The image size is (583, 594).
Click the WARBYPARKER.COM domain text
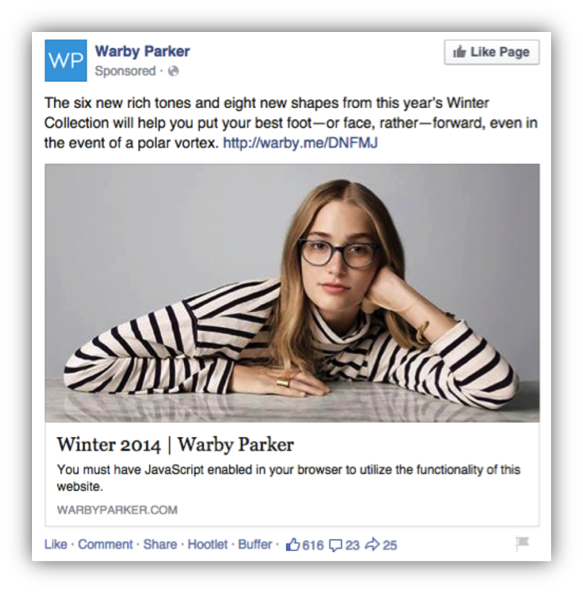(x=117, y=510)
